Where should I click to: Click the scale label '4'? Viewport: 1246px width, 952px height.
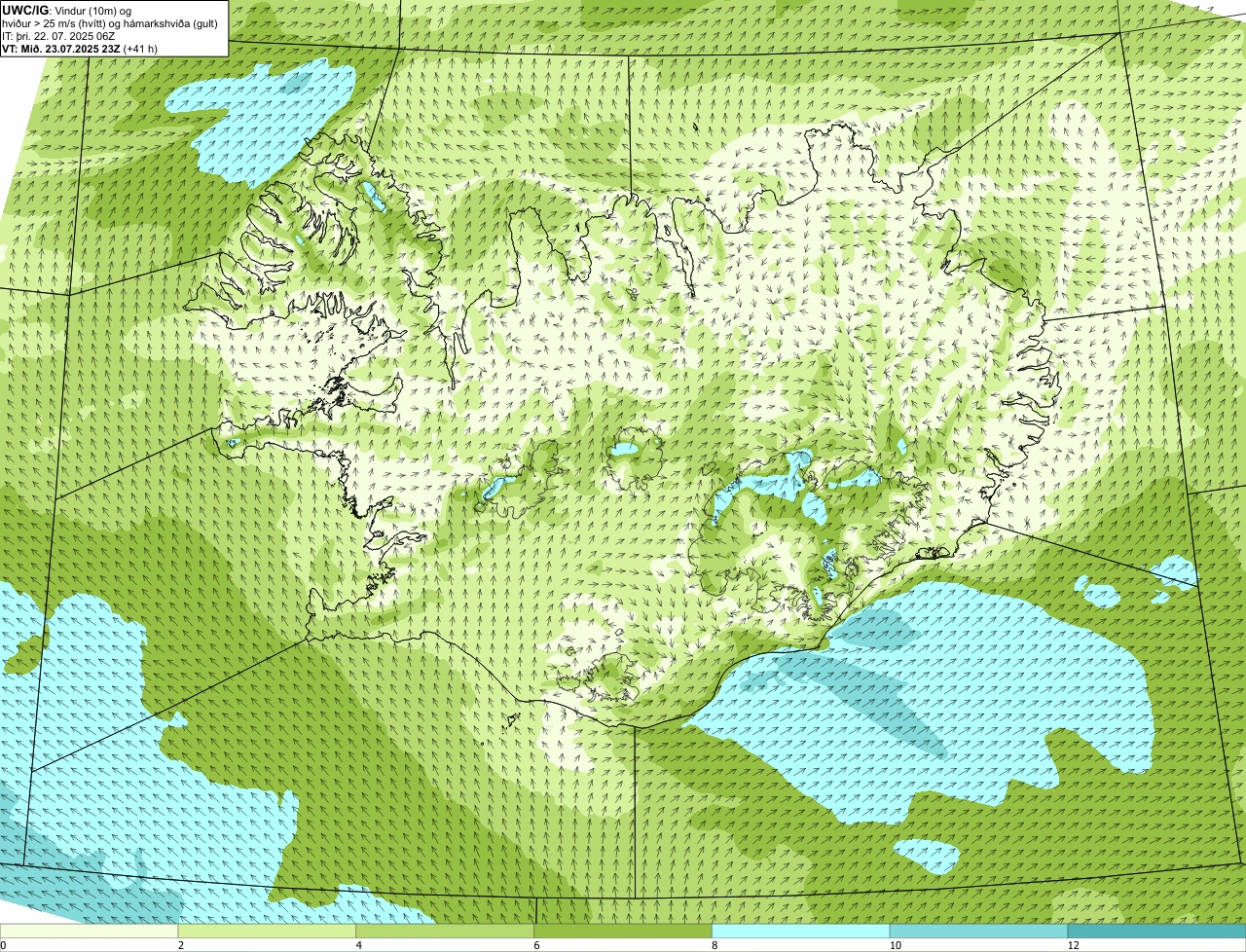359,945
